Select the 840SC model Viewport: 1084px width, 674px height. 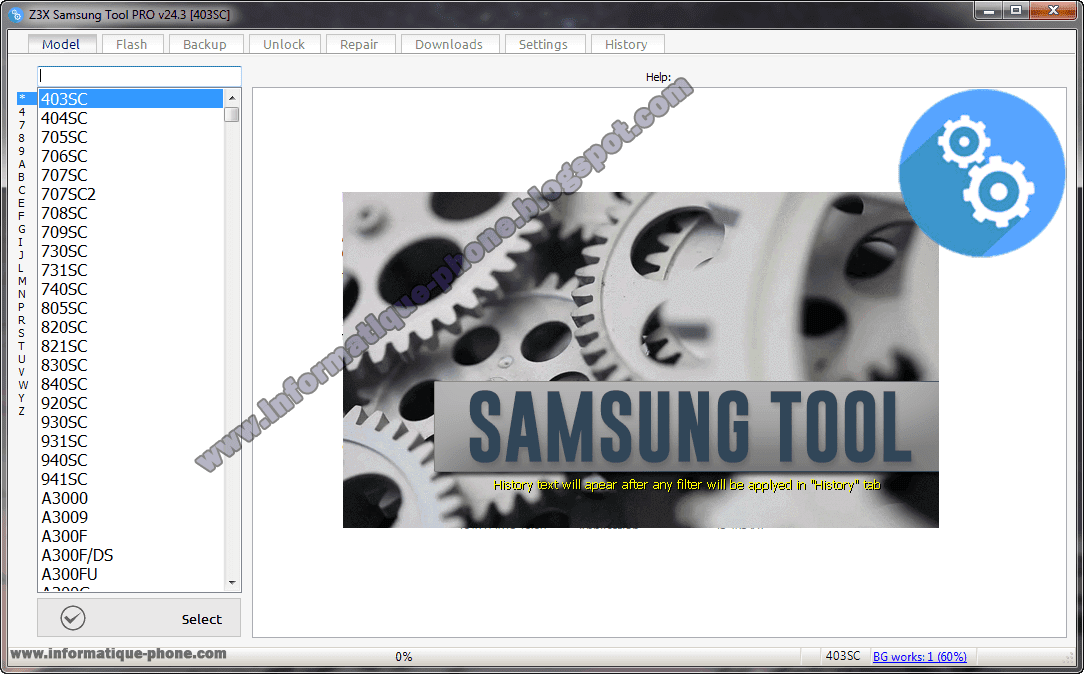click(131, 384)
